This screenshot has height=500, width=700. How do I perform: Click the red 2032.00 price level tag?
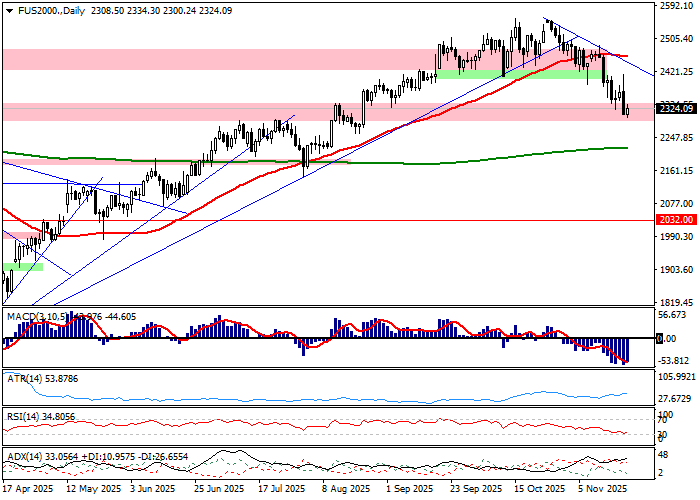click(x=677, y=219)
